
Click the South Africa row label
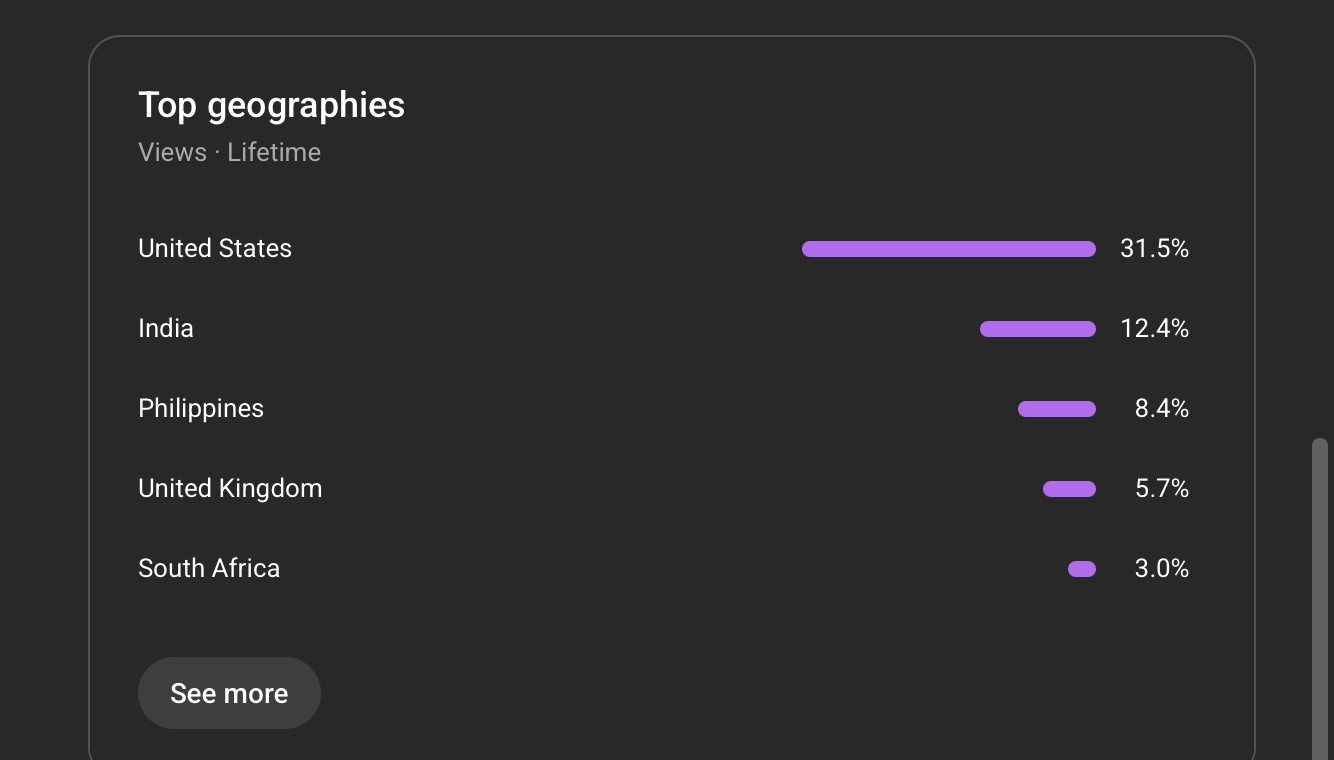coord(209,569)
